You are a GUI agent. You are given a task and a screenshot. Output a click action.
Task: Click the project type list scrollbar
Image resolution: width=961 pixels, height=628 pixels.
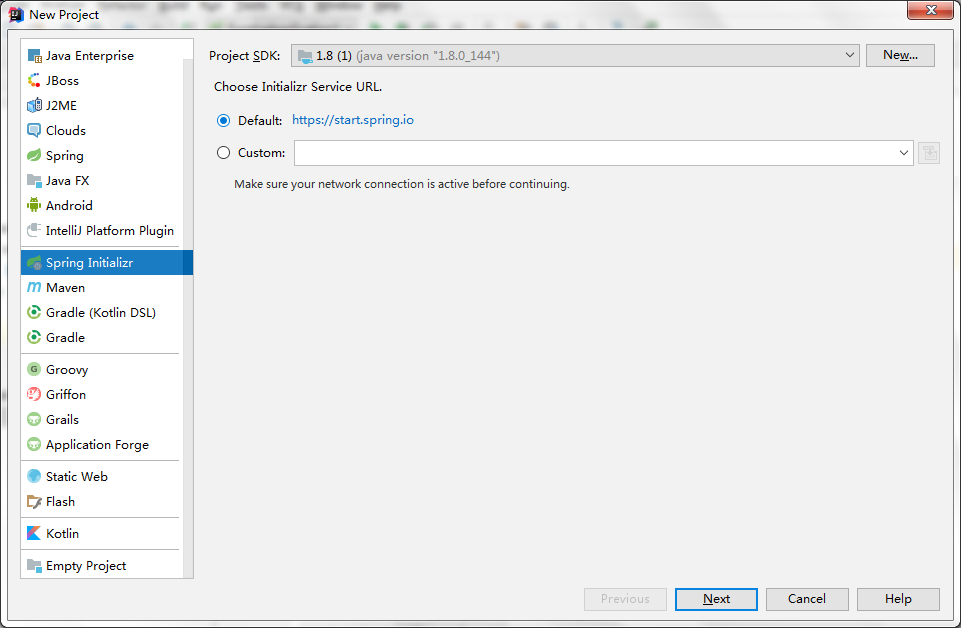188,317
